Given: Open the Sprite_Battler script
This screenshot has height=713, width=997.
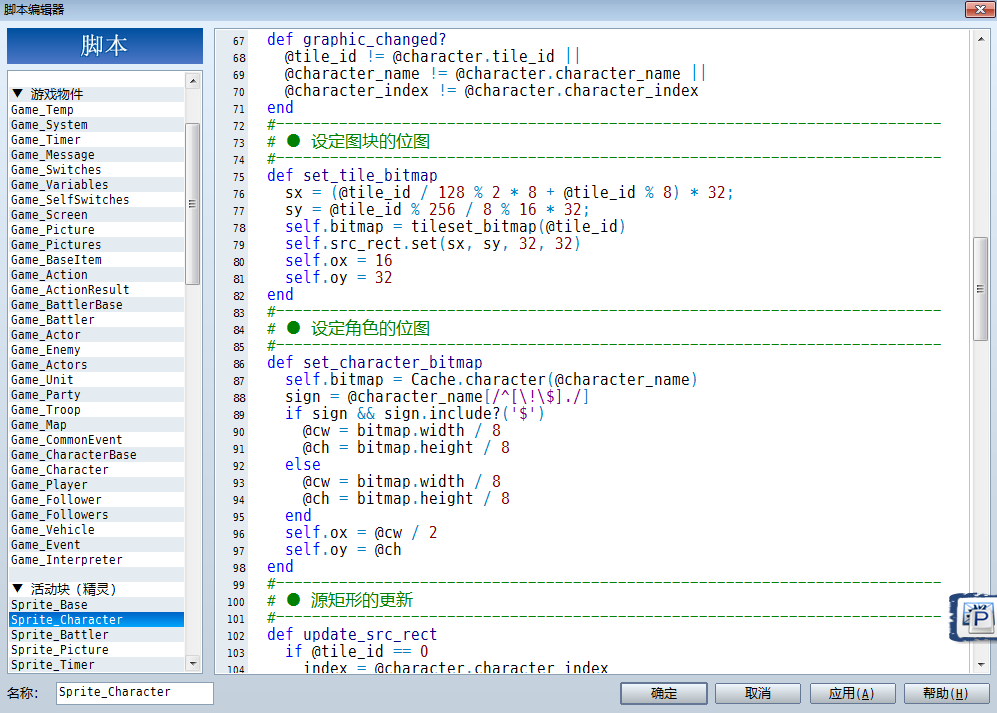Looking at the screenshot, I should [97, 635].
